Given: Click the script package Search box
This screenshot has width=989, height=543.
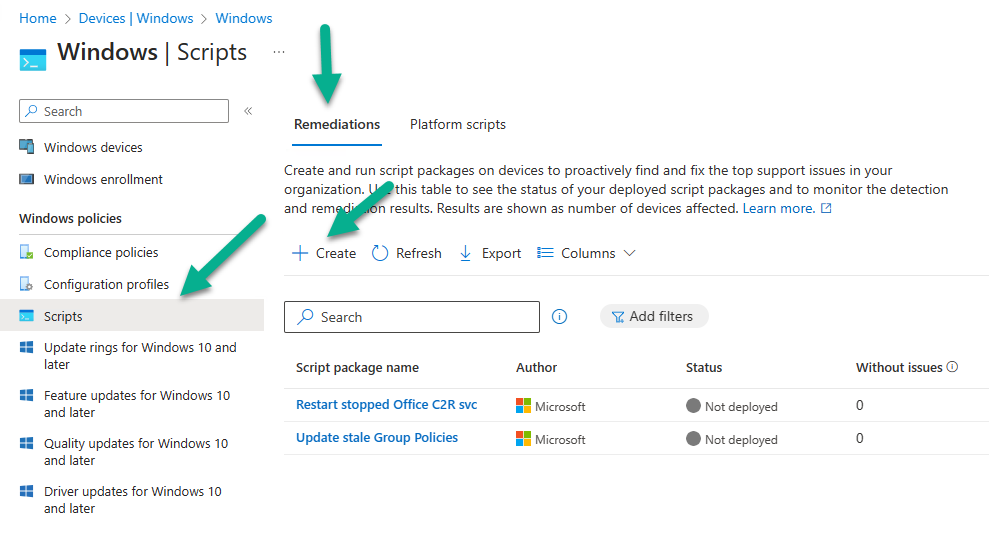Looking at the screenshot, I should coord(412,317).
